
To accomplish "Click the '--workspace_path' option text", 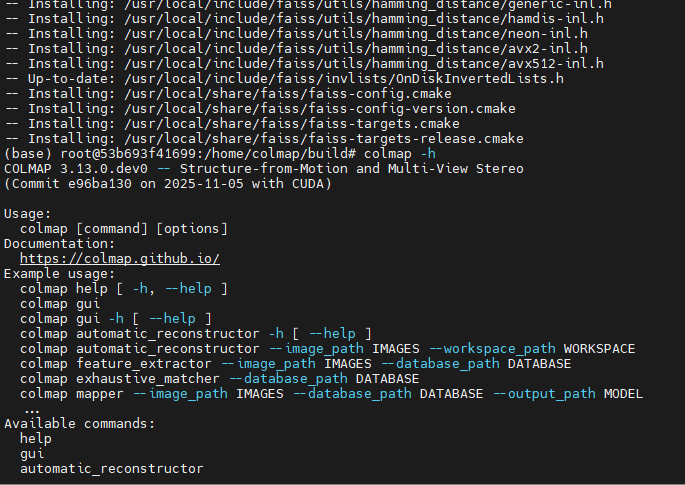I will pos(493,349).
